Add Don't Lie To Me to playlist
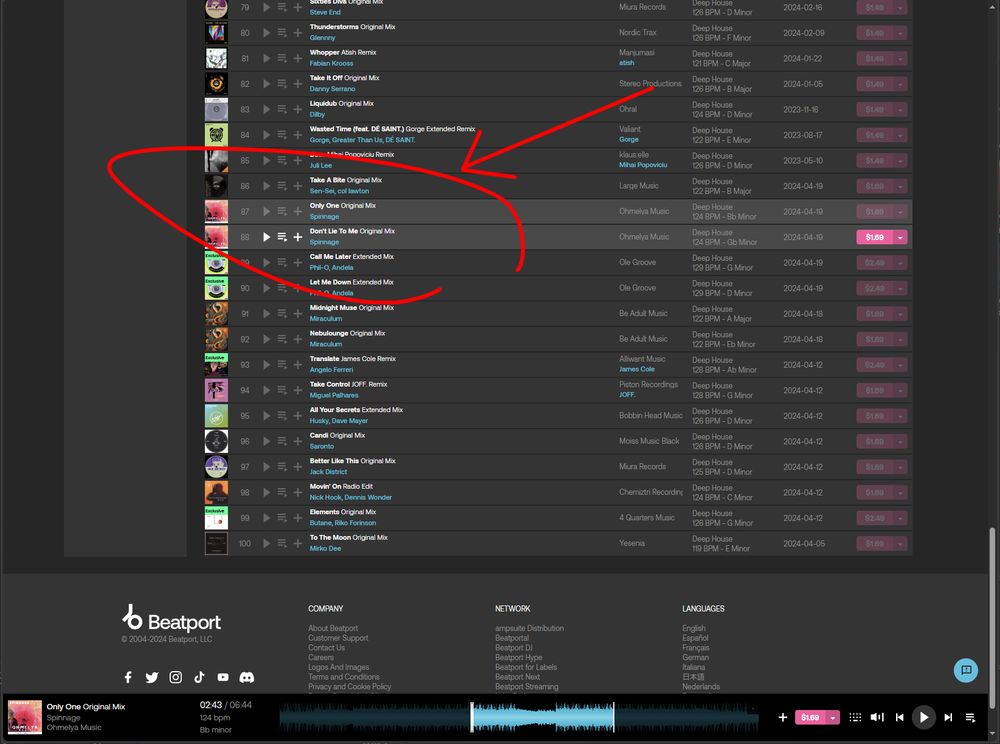The image size is (1000, 744). [x=298, y=237]
